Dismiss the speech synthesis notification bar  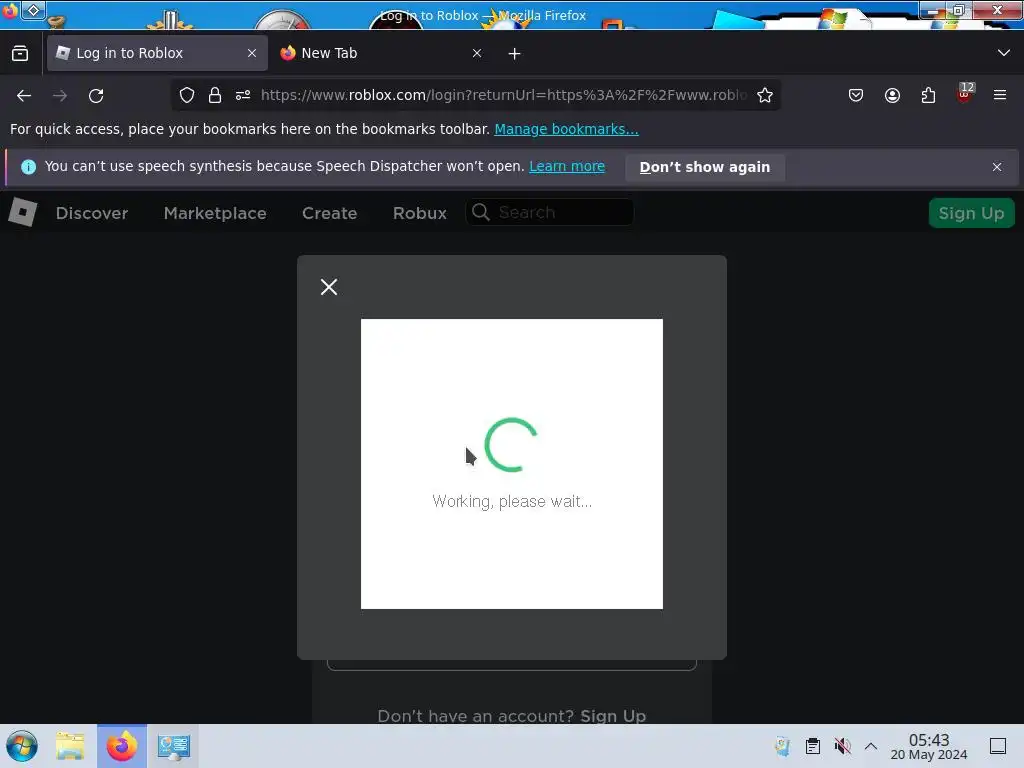997,167
